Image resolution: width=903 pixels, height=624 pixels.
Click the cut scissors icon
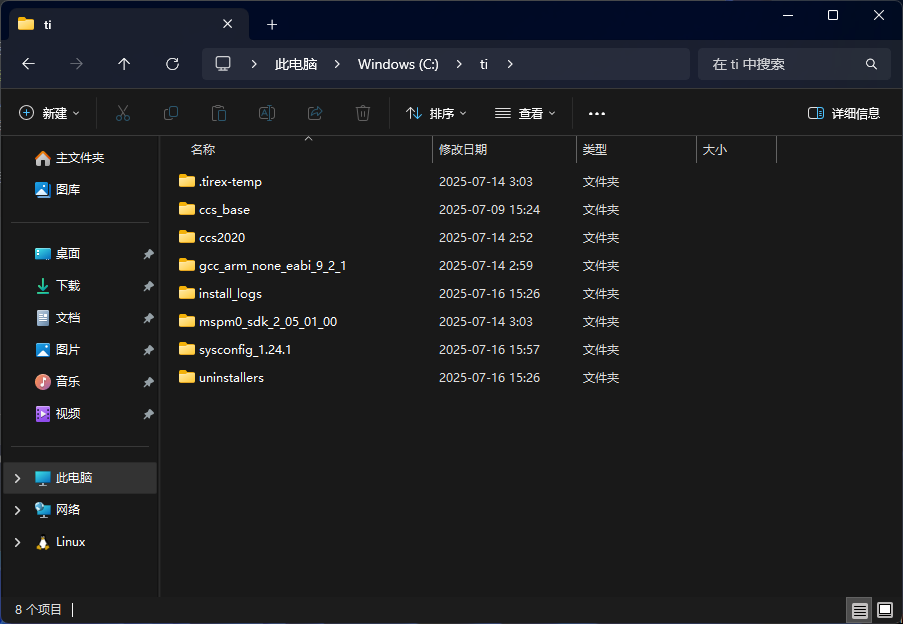123,113
